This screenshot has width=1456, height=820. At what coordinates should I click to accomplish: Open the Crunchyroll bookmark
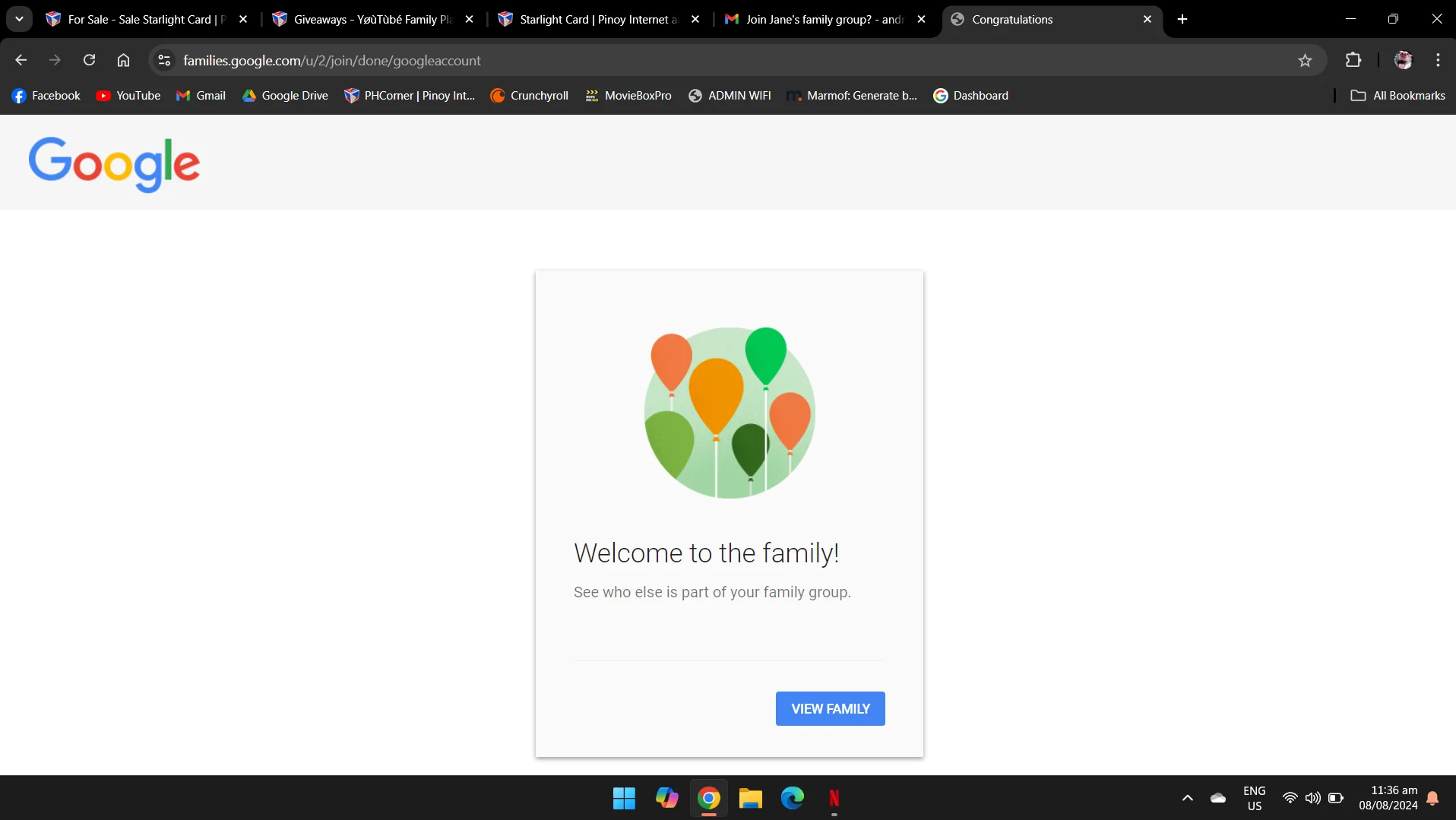point(530,95)
